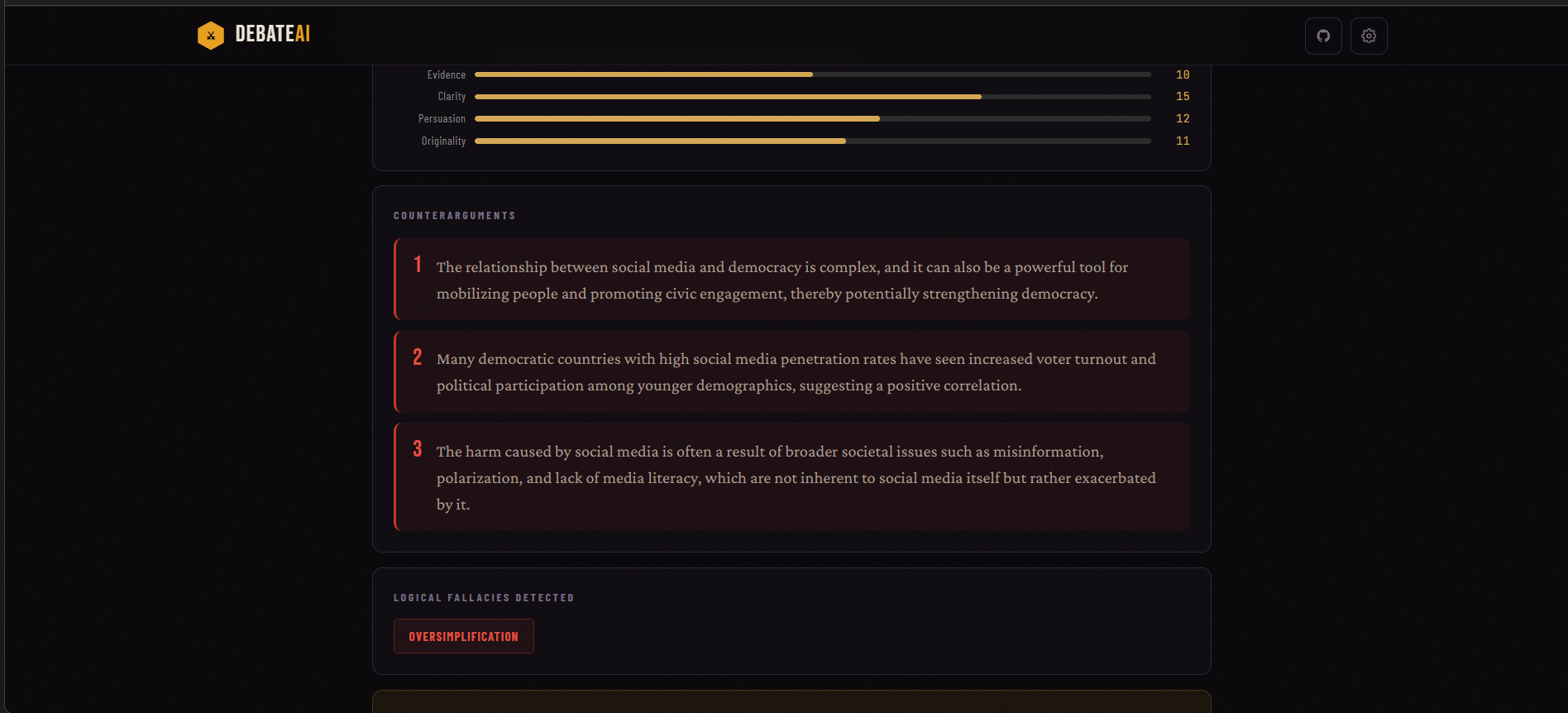The image size is (1568, 713).
Task: Click the Clarity score bar
Action: [813, 97]
